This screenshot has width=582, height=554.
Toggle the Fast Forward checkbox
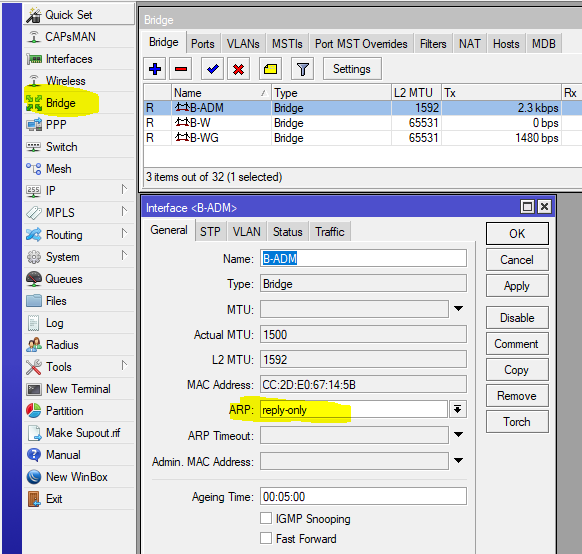coord(266,538)
